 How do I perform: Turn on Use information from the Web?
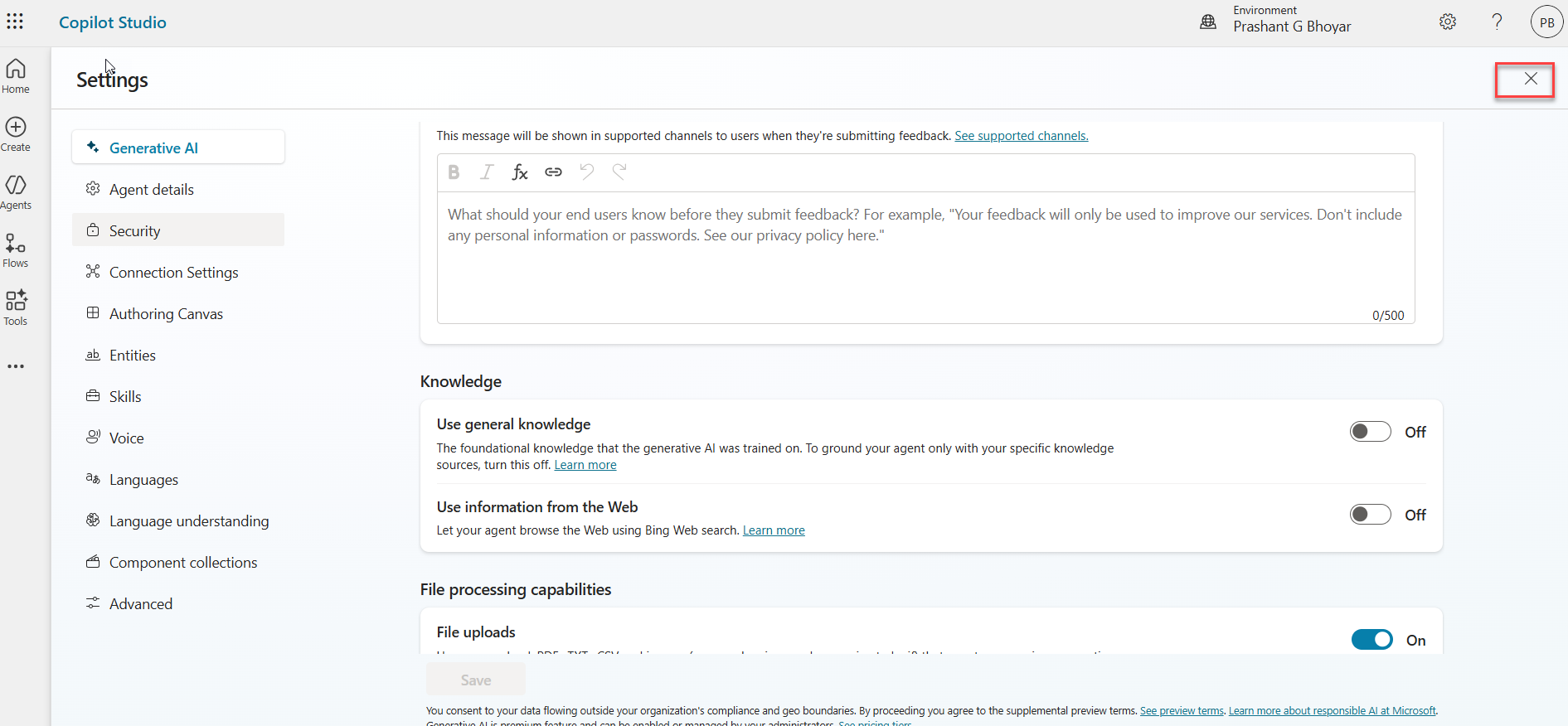tap(1370, 515)
